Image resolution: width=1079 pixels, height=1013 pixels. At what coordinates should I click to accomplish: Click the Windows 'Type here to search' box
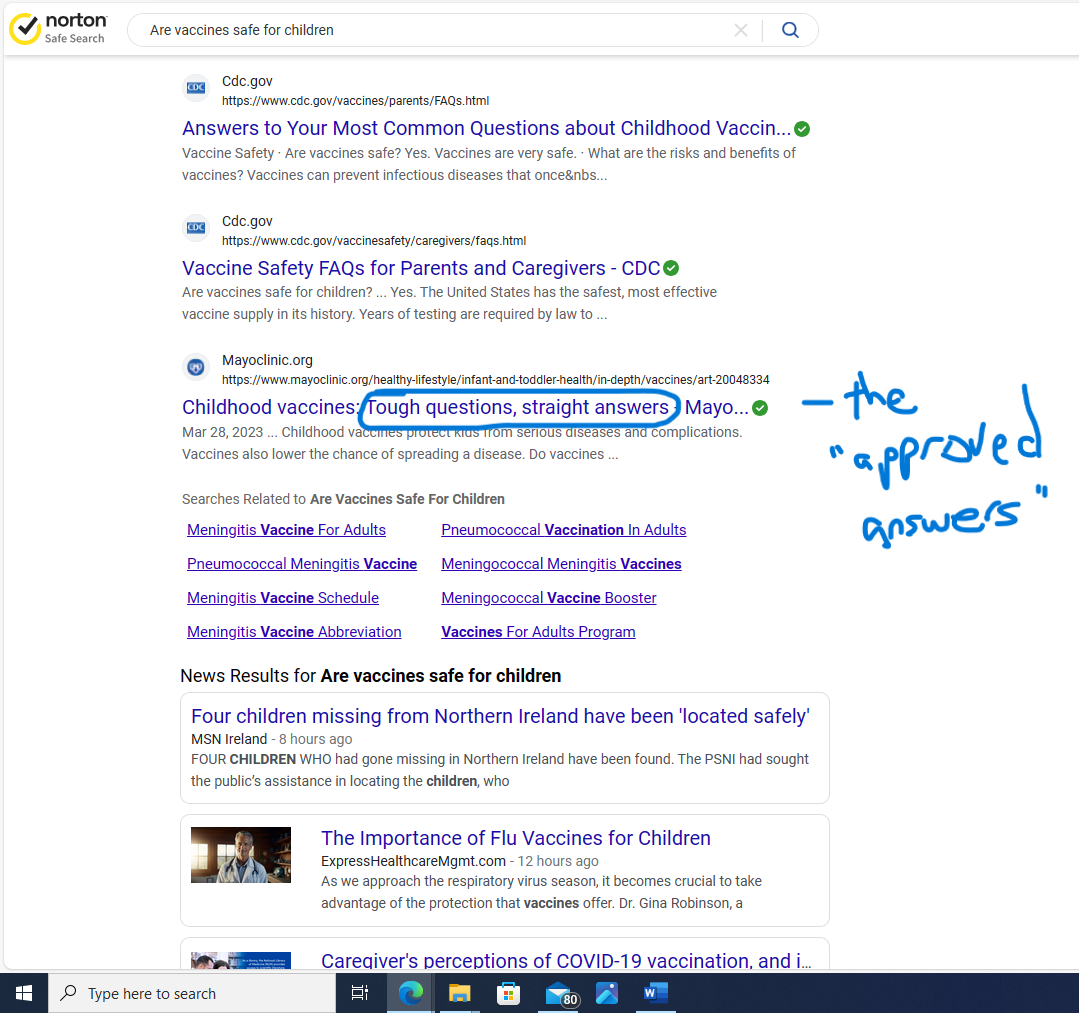point(192,993)
